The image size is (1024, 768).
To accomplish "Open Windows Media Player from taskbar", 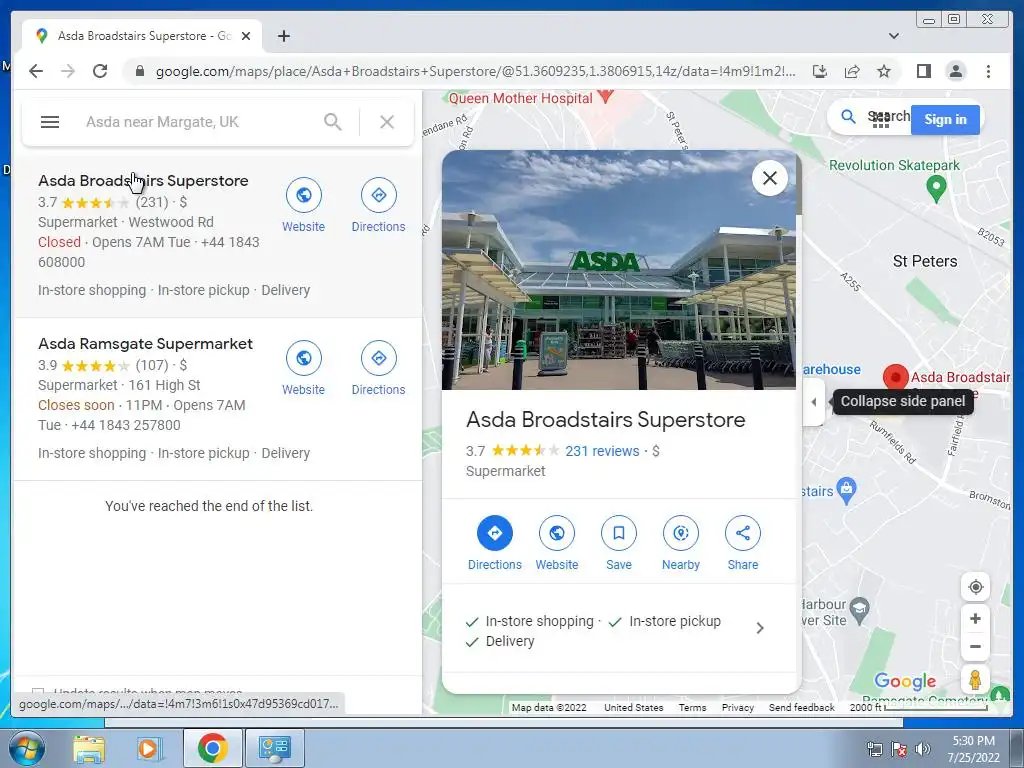I will 149,748.
